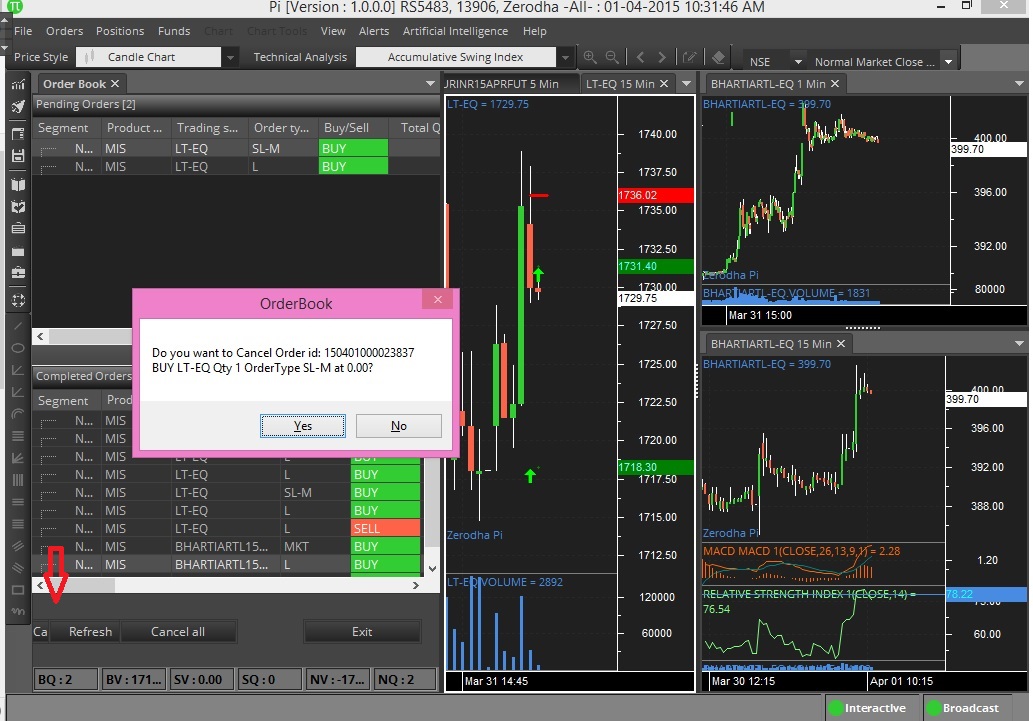Open the Positions menu
1033x721 pixels.
[x=120, y=31]
